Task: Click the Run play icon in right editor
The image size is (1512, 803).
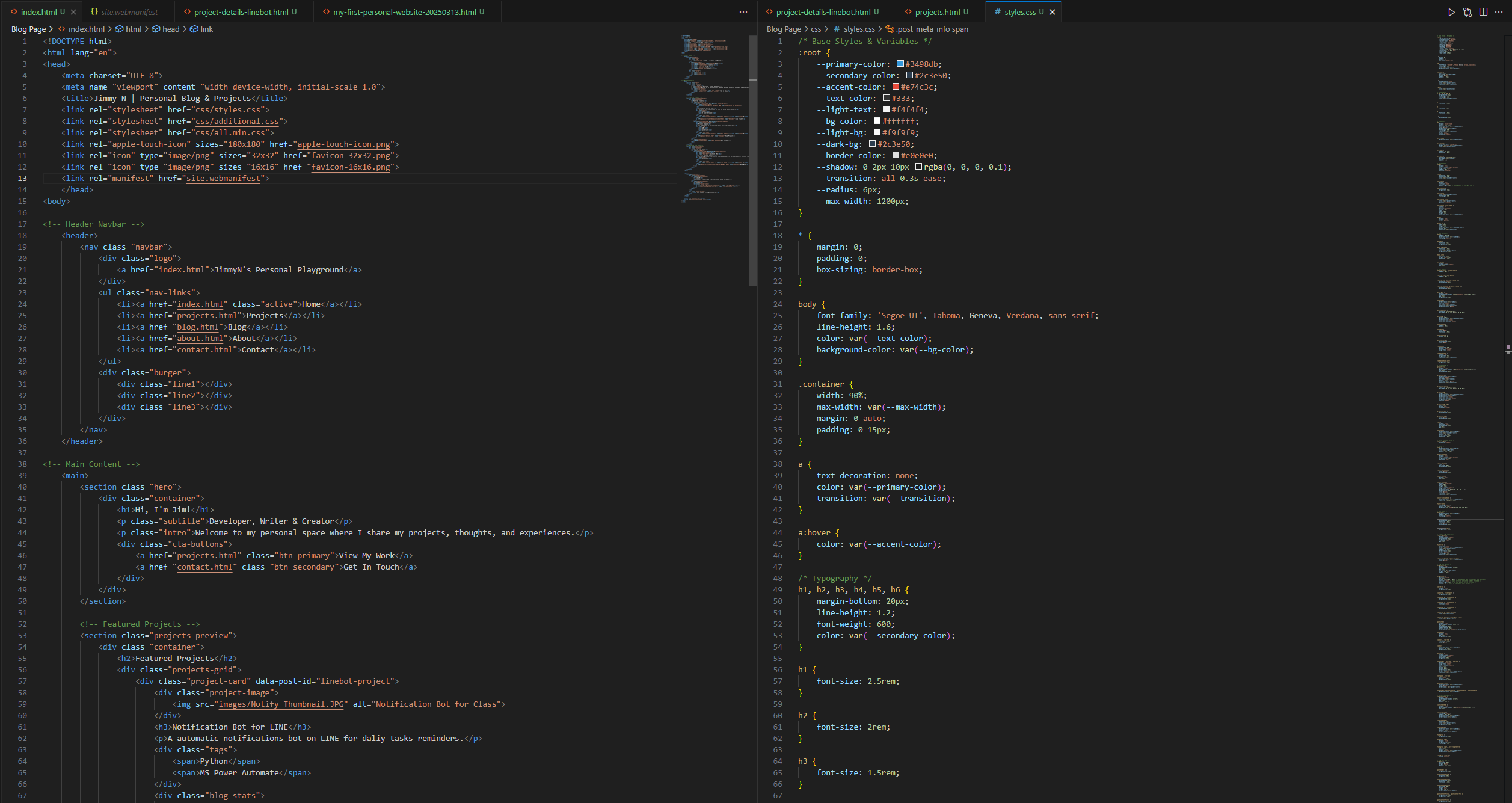Action: pyautogui.click(x=1451, y=12)
